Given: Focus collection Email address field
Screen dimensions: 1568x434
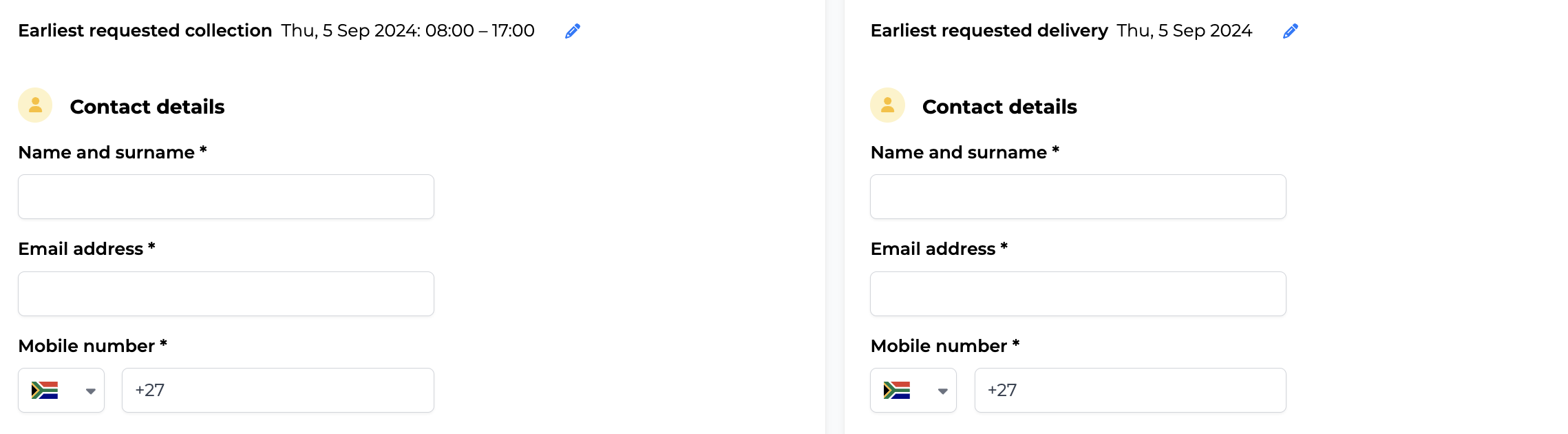Looking at the screenshot, I should pyautogui.click(x=226, y=294).
